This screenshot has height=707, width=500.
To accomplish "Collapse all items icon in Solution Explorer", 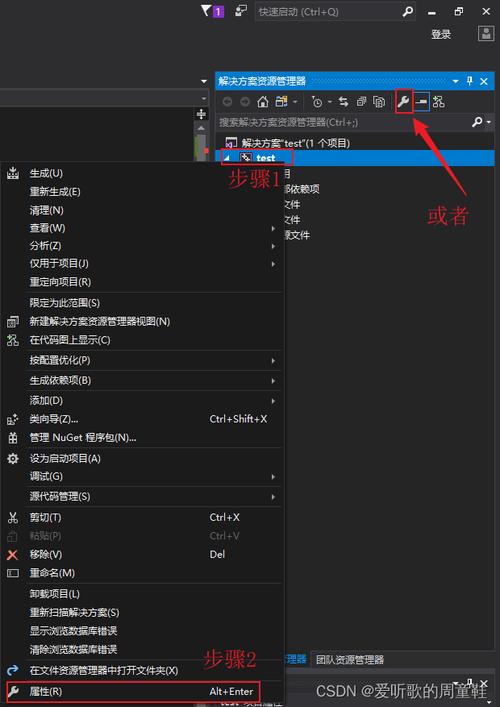I will click(x=361, y=102).
